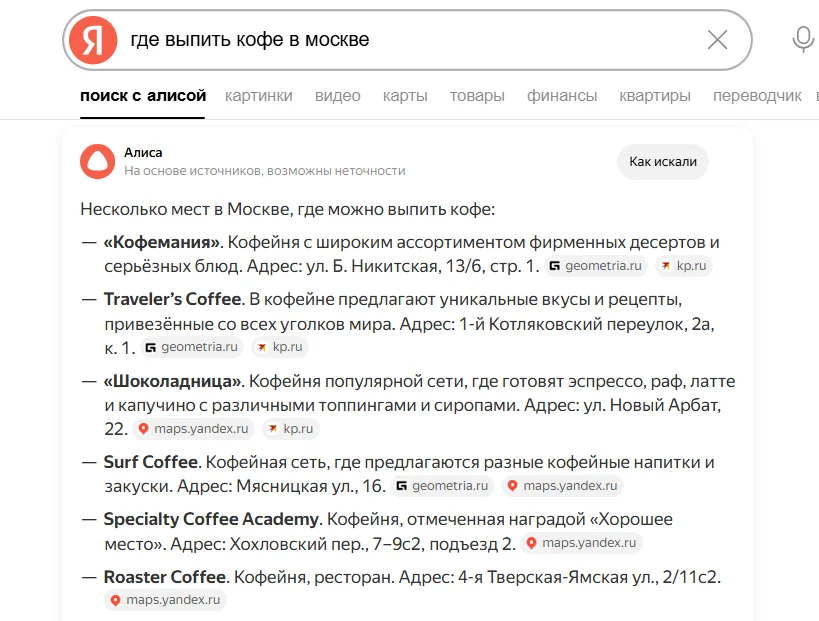This screenshot has height=621, width=819.
Task: Switch to the товары tab
Action: tap(477, 95)
